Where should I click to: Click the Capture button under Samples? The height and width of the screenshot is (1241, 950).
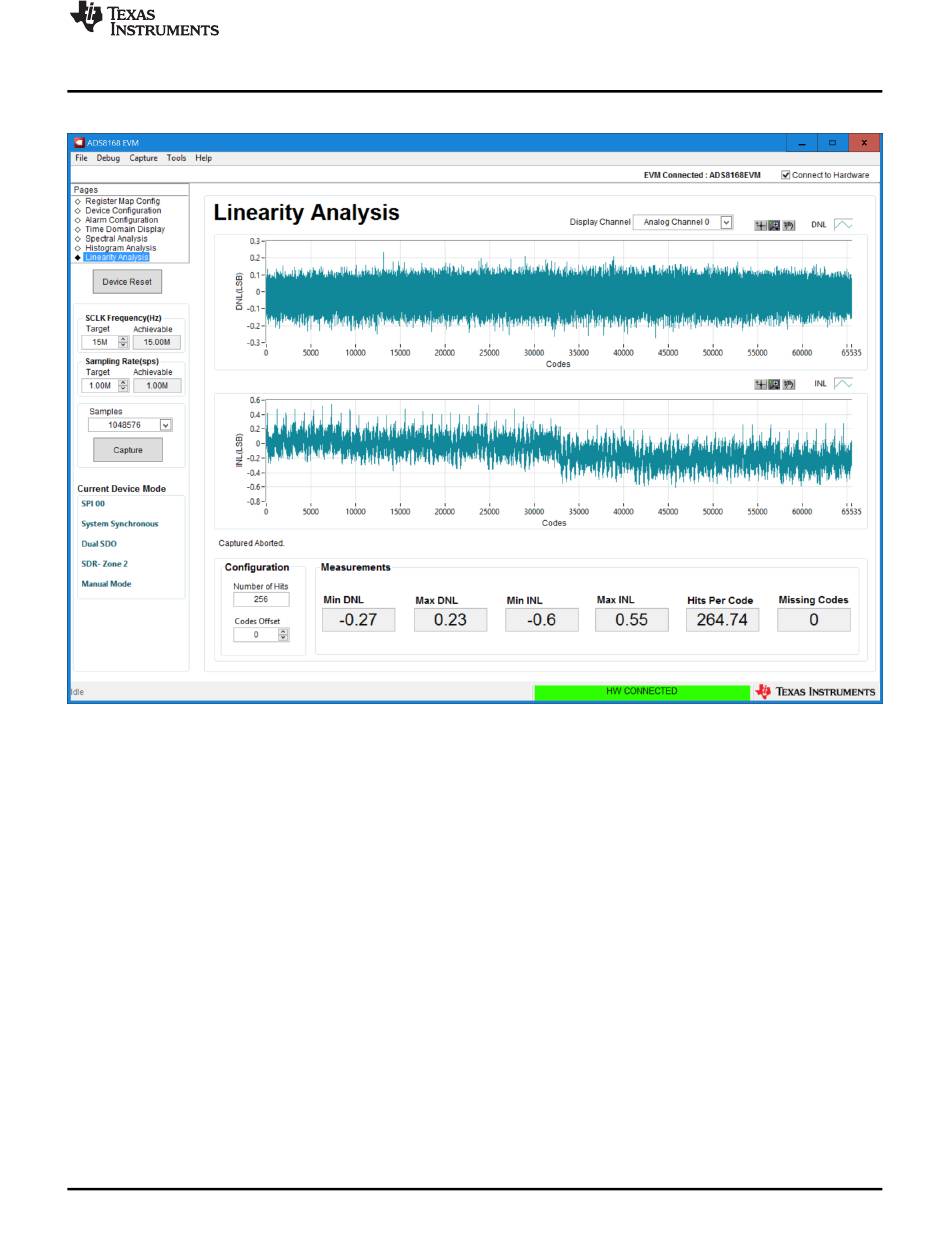[128, 450]
